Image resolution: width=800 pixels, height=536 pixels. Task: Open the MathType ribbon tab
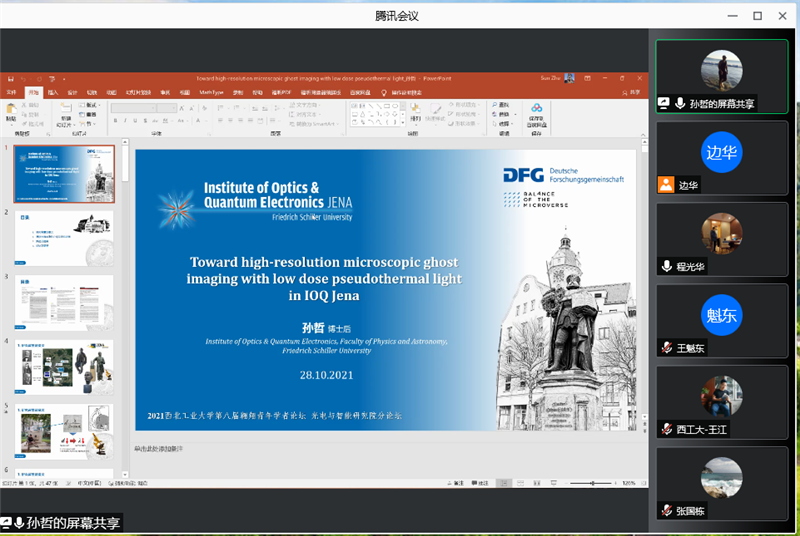pyautogui.click(x=211, y=92)
